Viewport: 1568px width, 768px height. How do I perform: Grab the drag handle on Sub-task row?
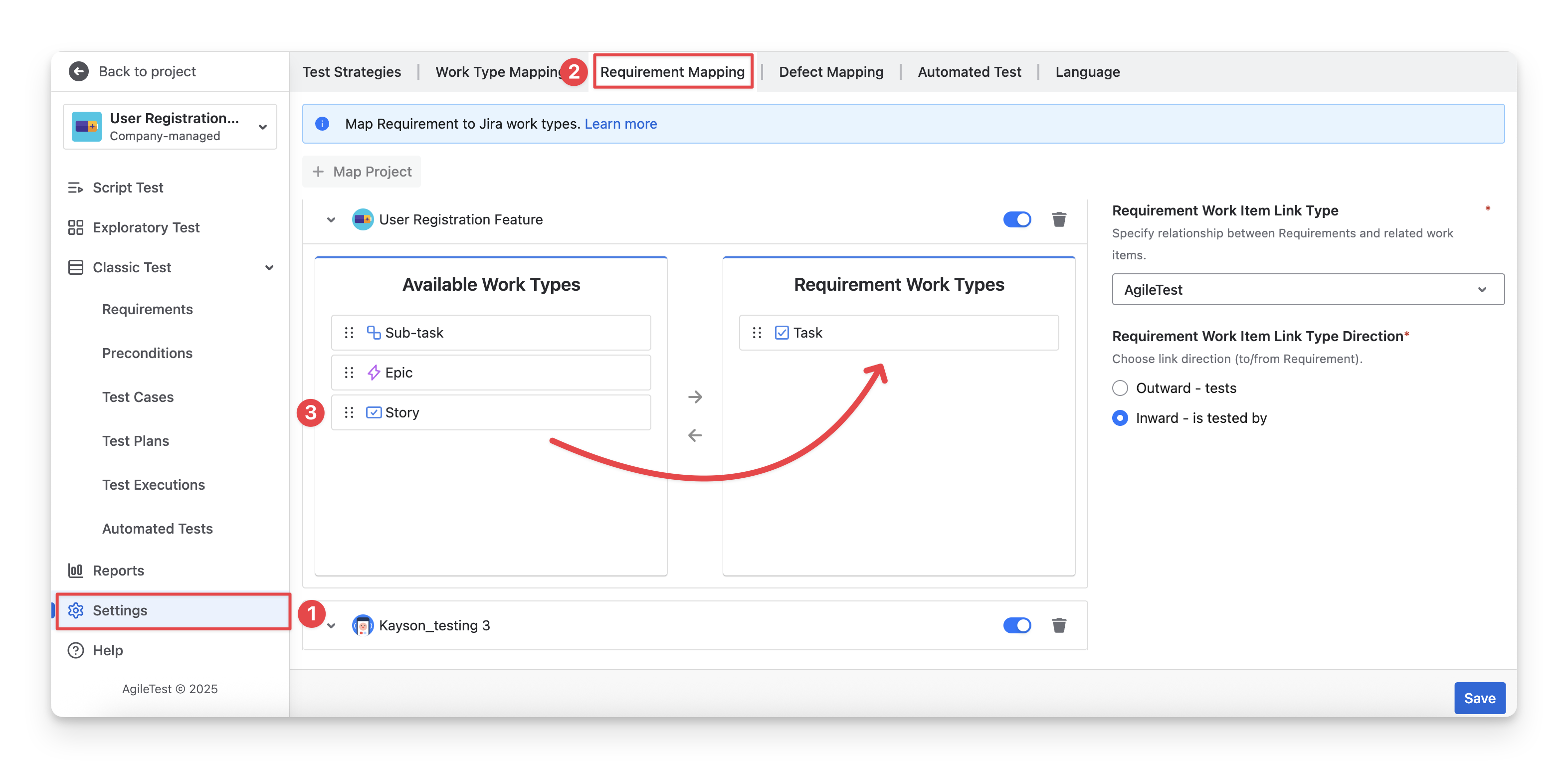point(349,332)
